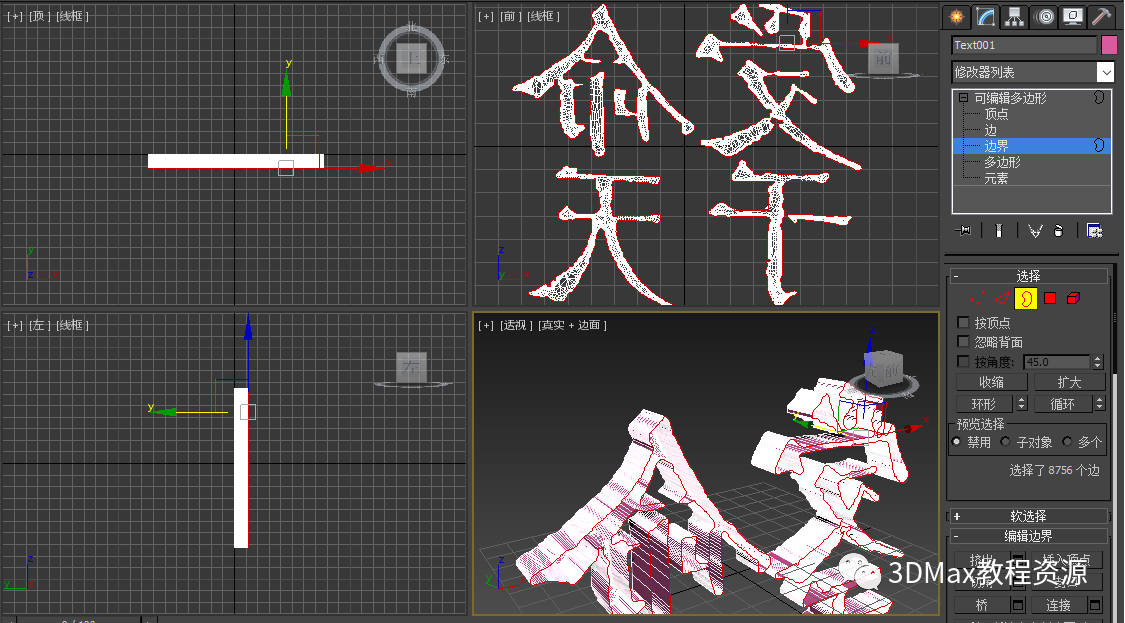Image resolution: width=1125 pixels, height=623 pixels.
Task: Select the yellow Border selection icon
Action: (x=1026, y=298)
